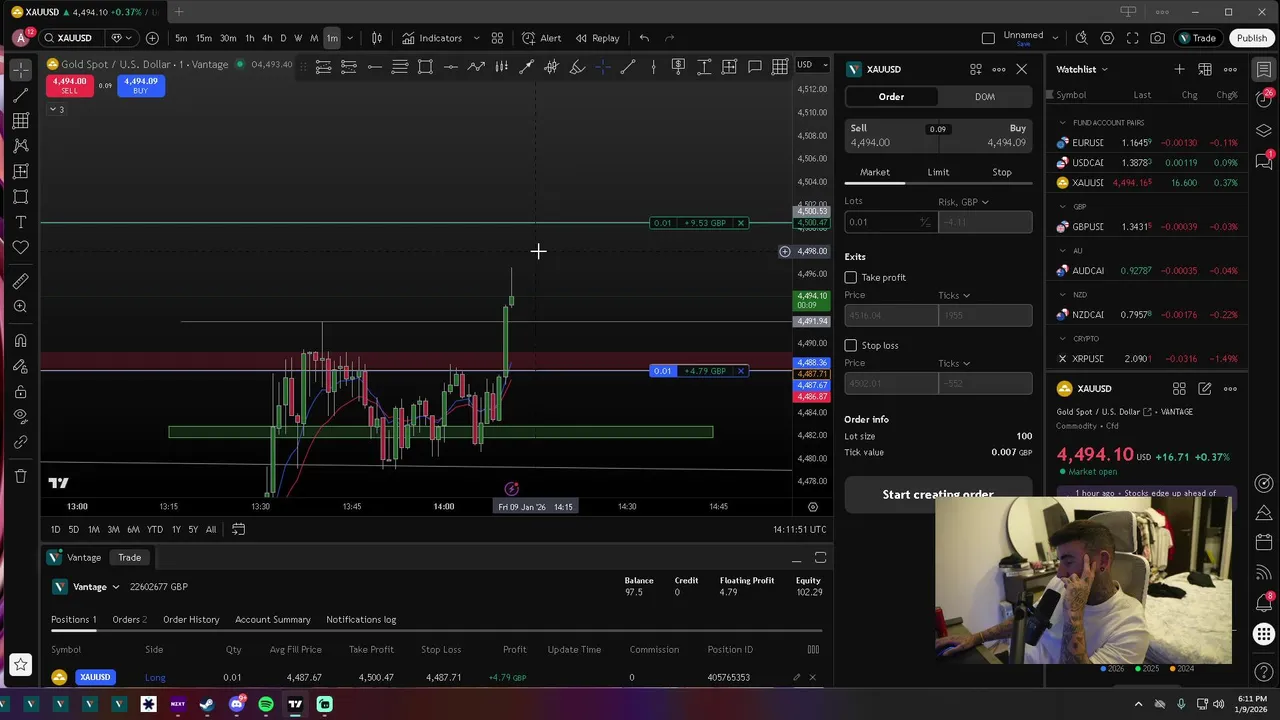Image resolution: width=1280 pixels, height=720 pixels.
Task: Open the alerts clock icon in right sidebar
Action: (x=1264, y=97)
